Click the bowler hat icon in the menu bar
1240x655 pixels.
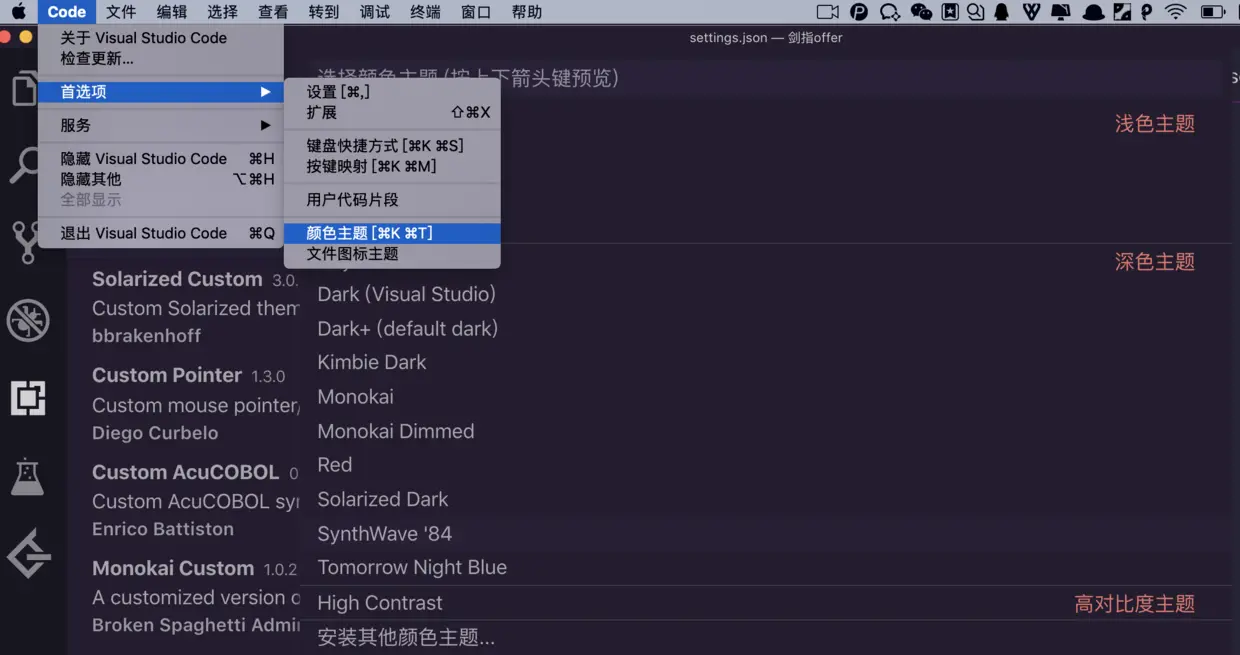(x=1094, y=12)
